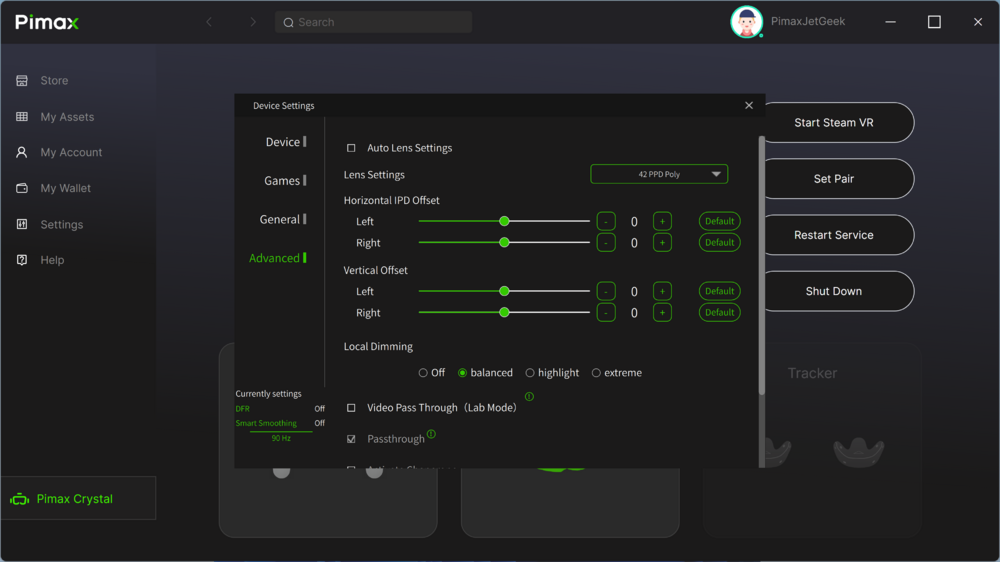The image size is (1000, 562).
Task: Click the Settings sliders icon in sidebar
Action: (22, 224)
